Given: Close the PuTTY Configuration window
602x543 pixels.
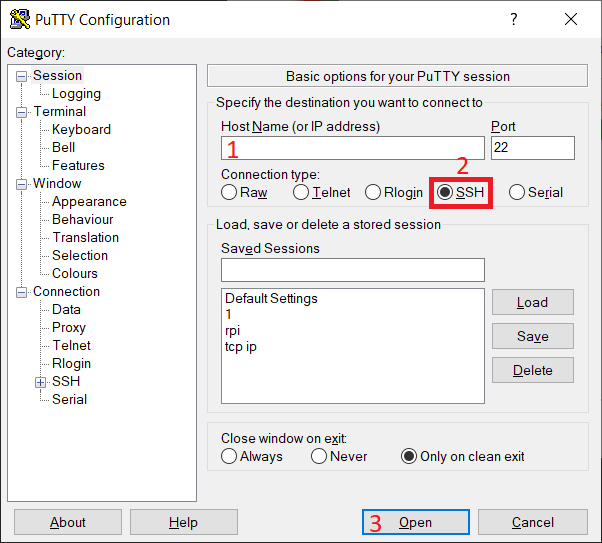Looking at the screenshot, I should pyautogui.click(x=571, y=19).
